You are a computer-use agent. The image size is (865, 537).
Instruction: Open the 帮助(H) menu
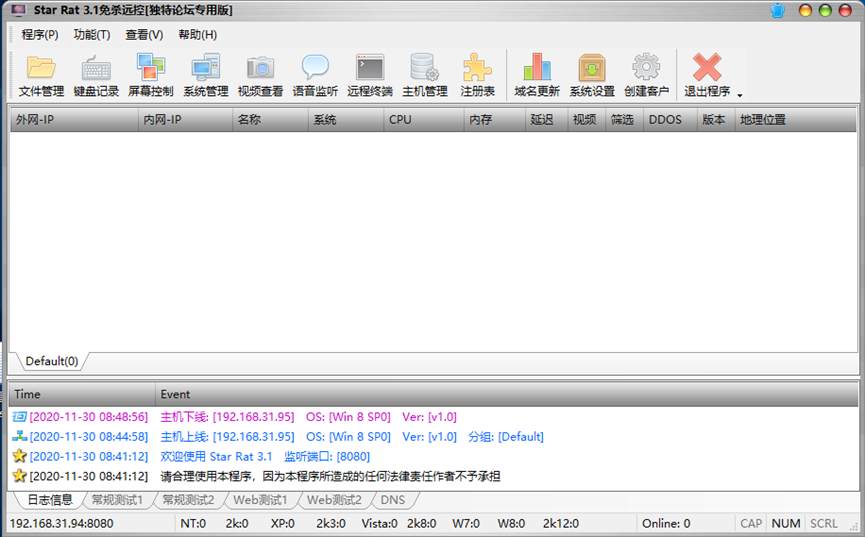pos(197,35)
